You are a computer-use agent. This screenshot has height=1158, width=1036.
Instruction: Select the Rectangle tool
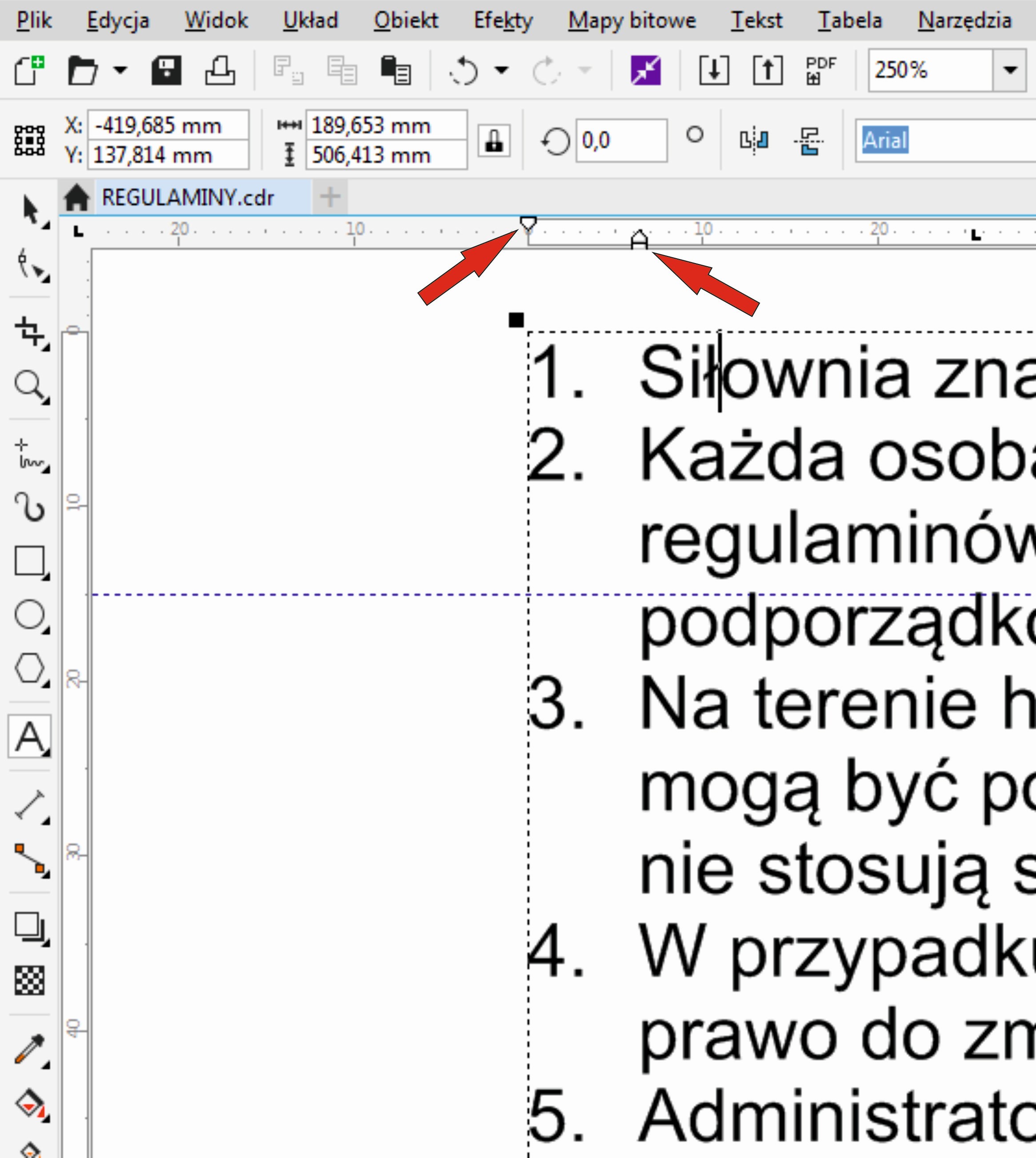click(29, 561)
